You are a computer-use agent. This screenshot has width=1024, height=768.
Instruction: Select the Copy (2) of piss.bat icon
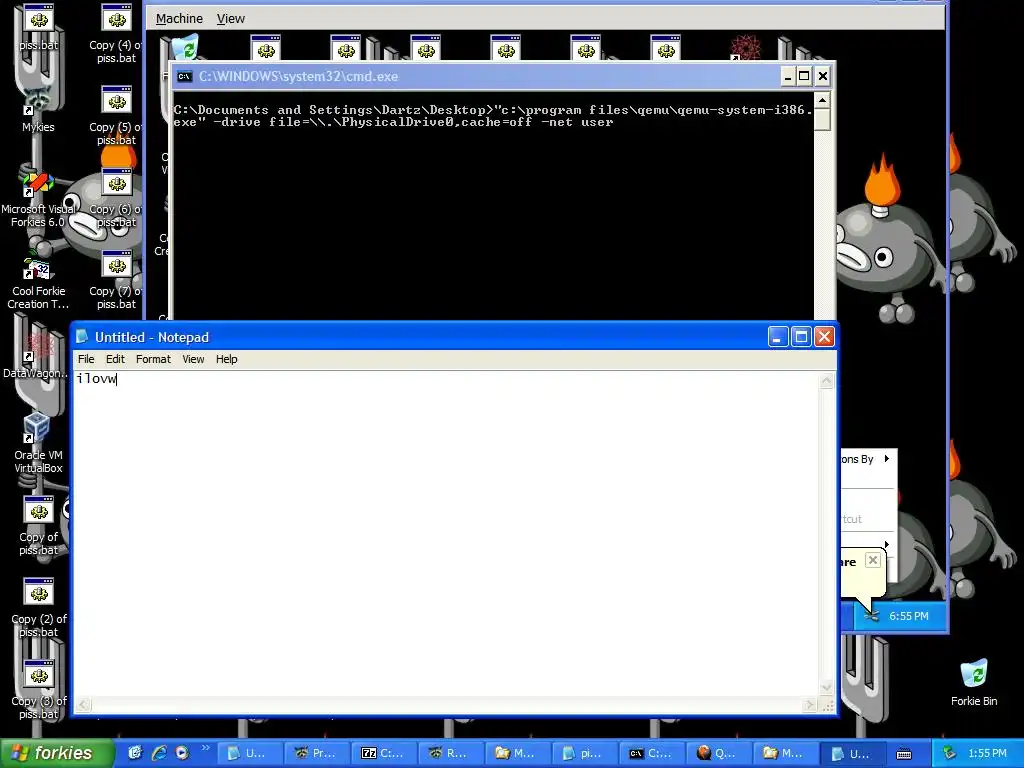point(39,609)
